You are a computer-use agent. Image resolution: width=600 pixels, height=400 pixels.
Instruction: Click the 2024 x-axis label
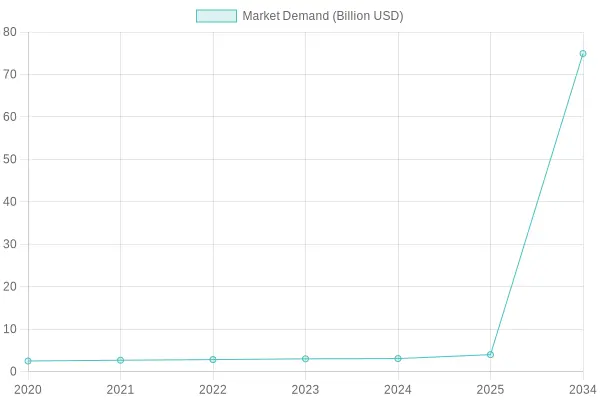pos(398,390)
